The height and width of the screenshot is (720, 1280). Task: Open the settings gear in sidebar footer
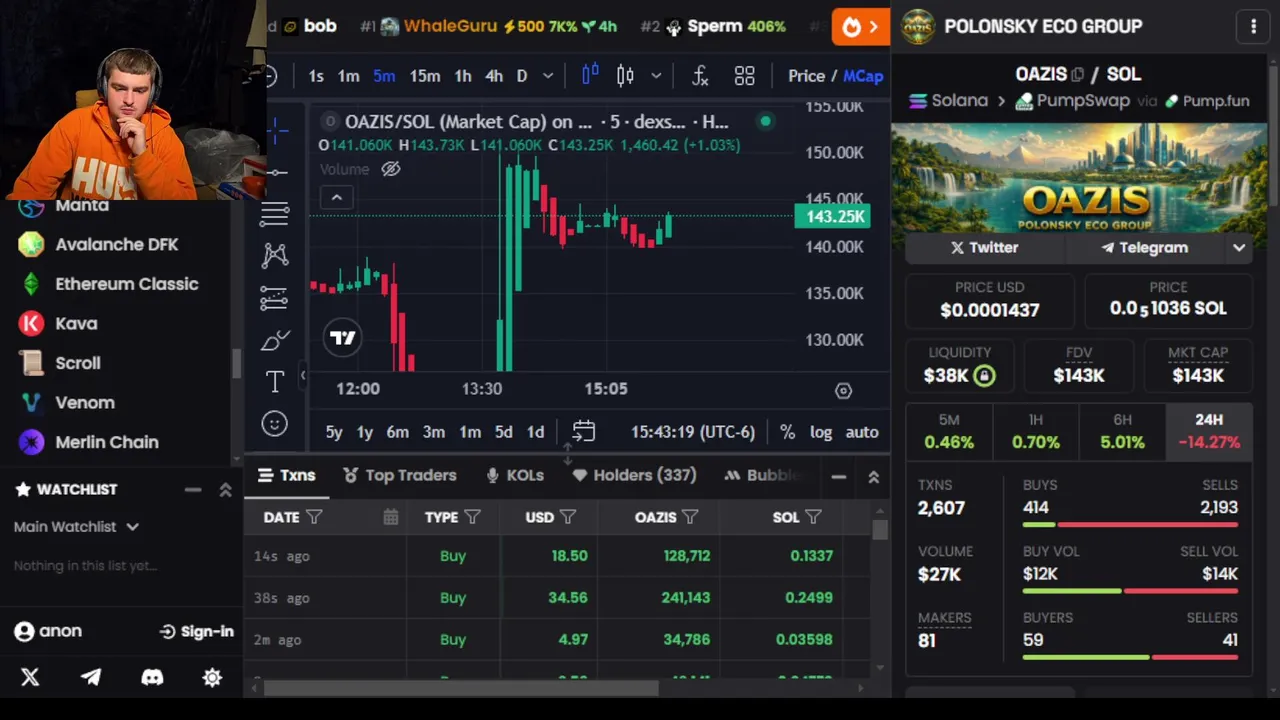pyautogui.click(x=212, y=677)
